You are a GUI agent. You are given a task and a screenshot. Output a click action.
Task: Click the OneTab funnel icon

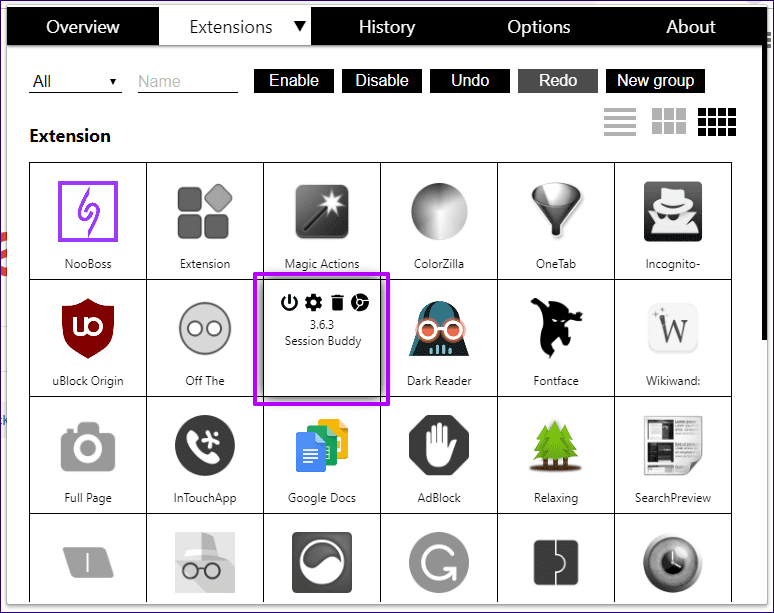click(x=556, y=210)
